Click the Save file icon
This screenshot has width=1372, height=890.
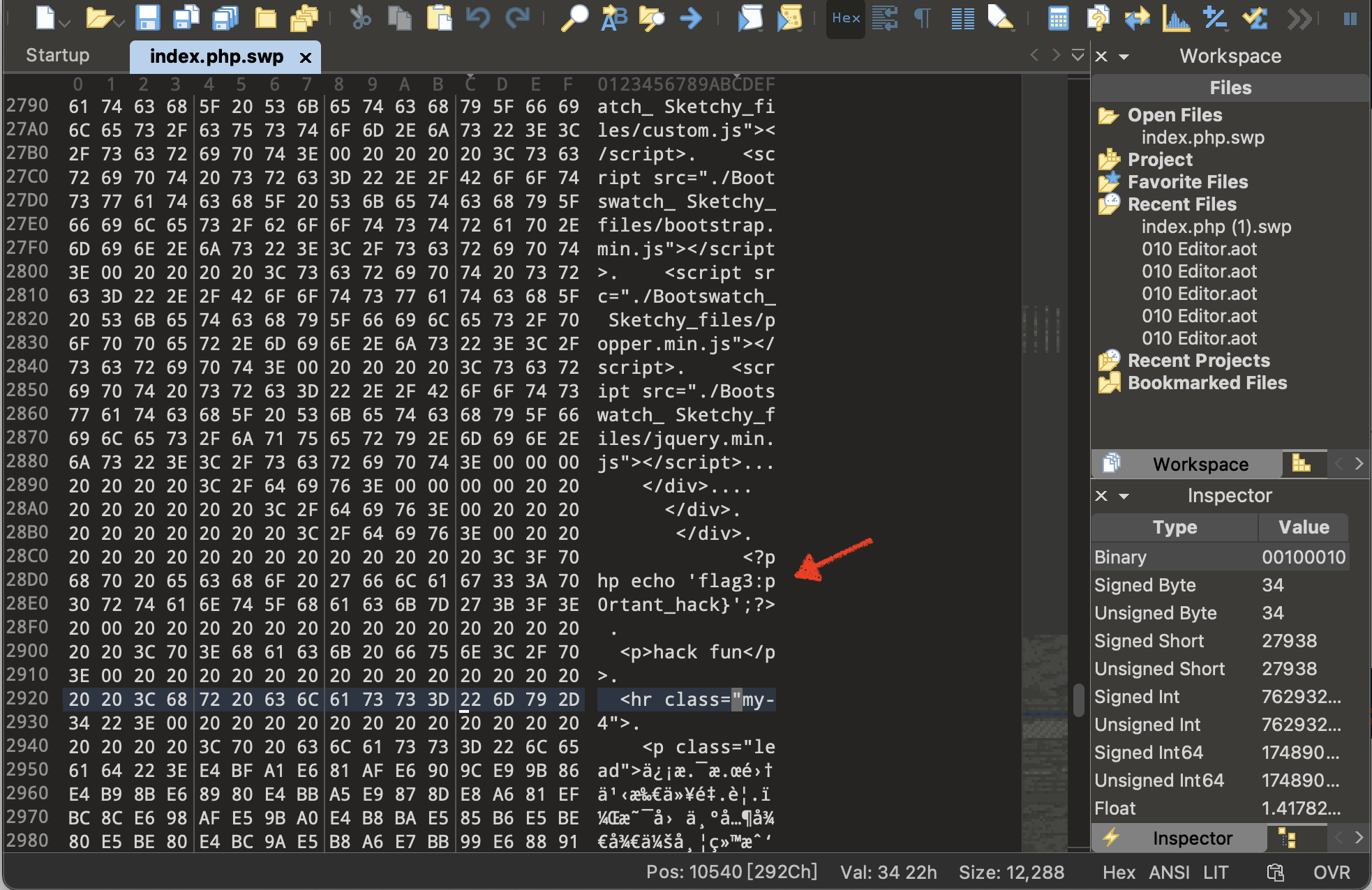coord(147,18)
